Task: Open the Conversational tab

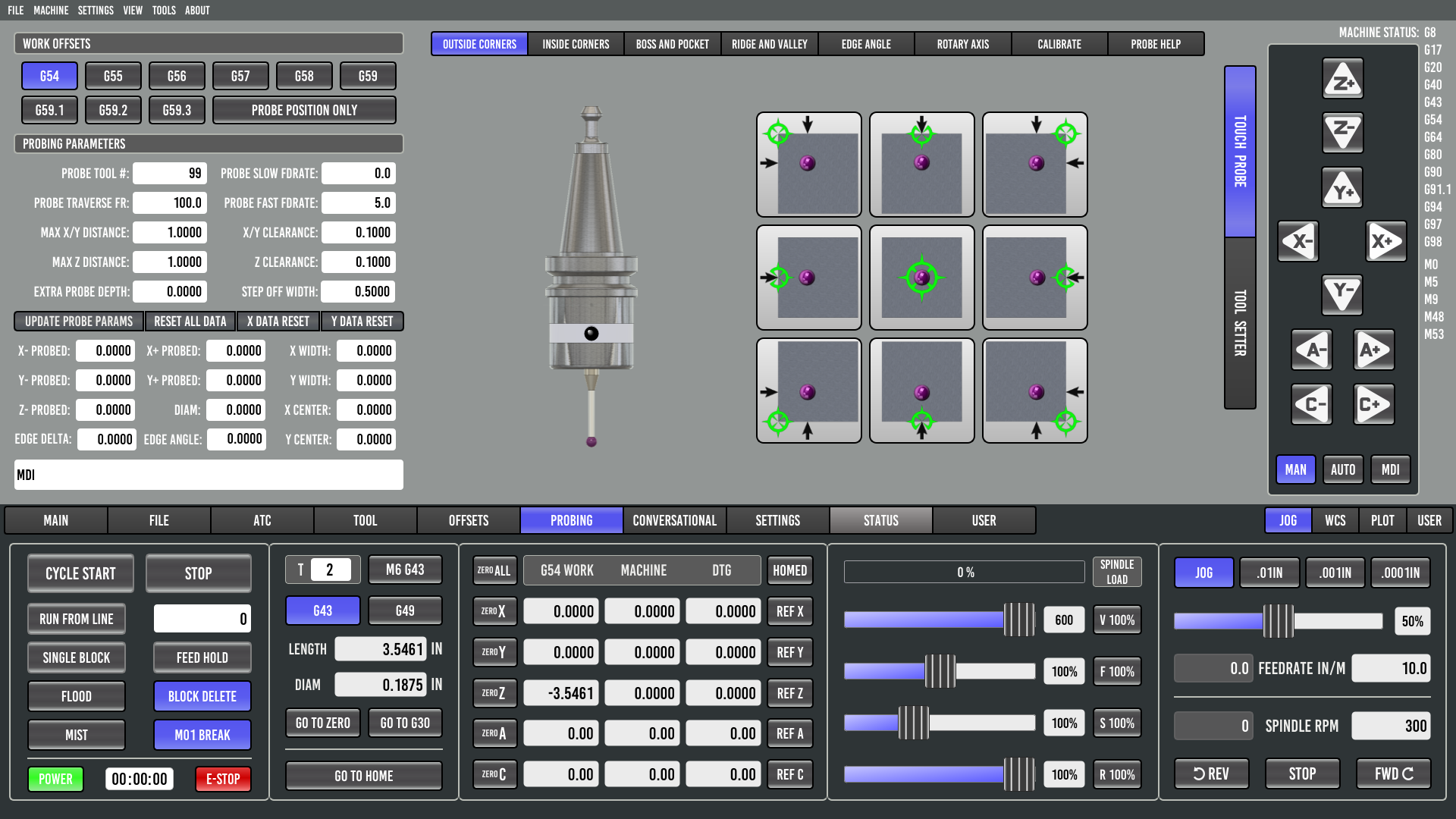Action: tap(674, 520)
